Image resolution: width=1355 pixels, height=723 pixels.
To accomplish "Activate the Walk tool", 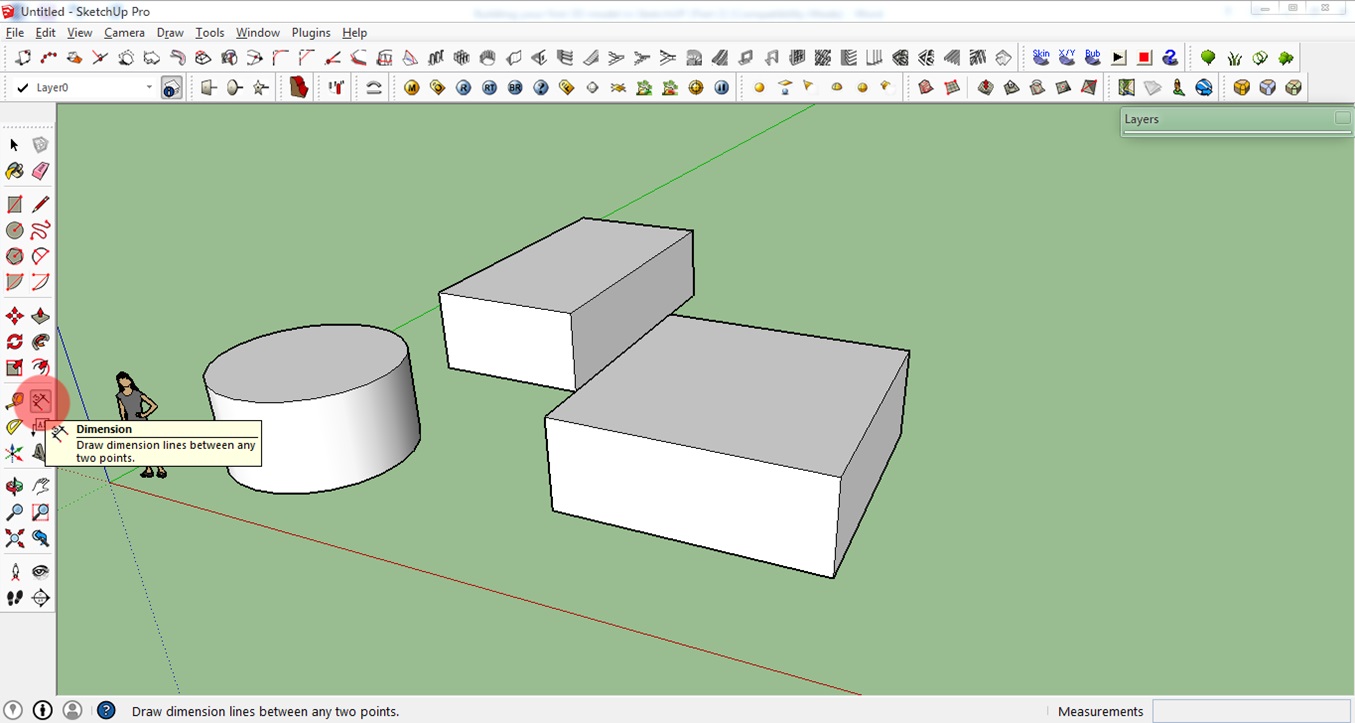I will click(13, 597).
